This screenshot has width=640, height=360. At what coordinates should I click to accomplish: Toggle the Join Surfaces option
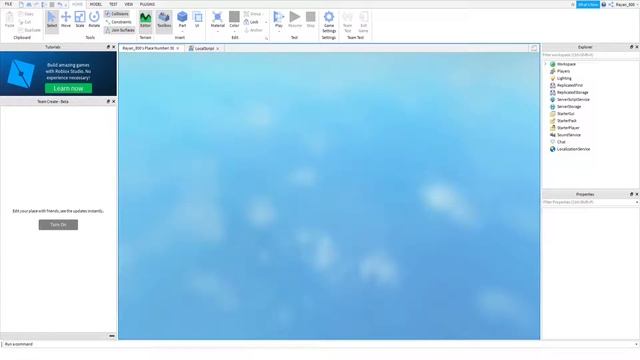click(x=120, y=30)
